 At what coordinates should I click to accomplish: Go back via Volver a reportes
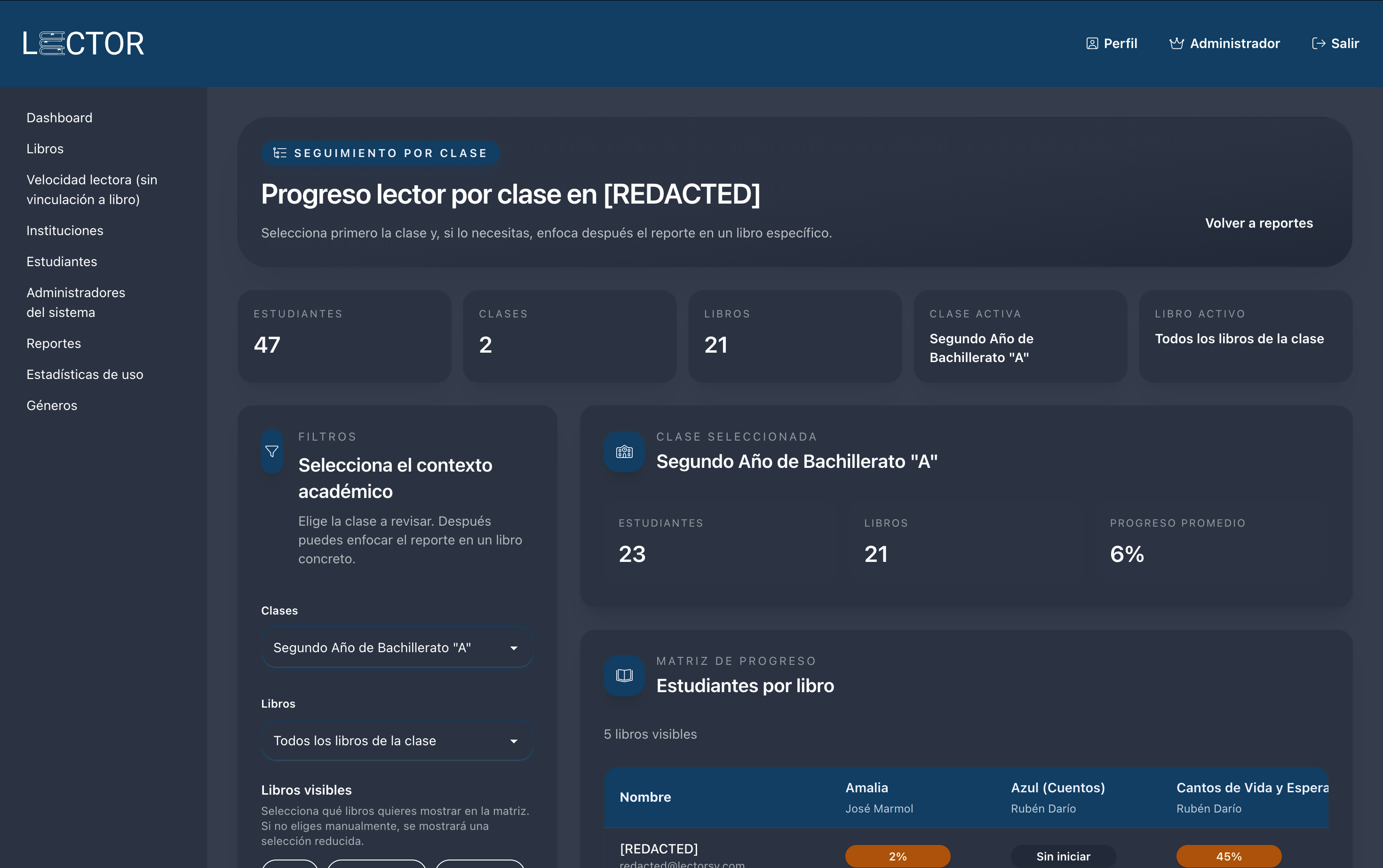(x=1259, y=223)
